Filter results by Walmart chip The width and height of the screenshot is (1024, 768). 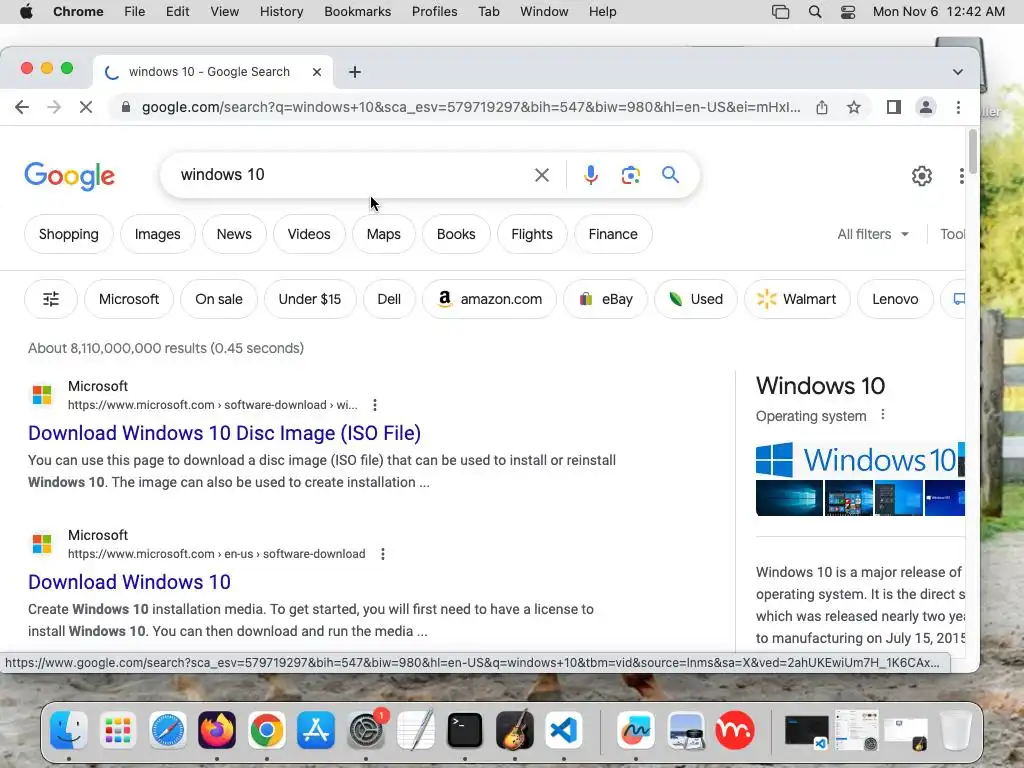pos(797,299)
